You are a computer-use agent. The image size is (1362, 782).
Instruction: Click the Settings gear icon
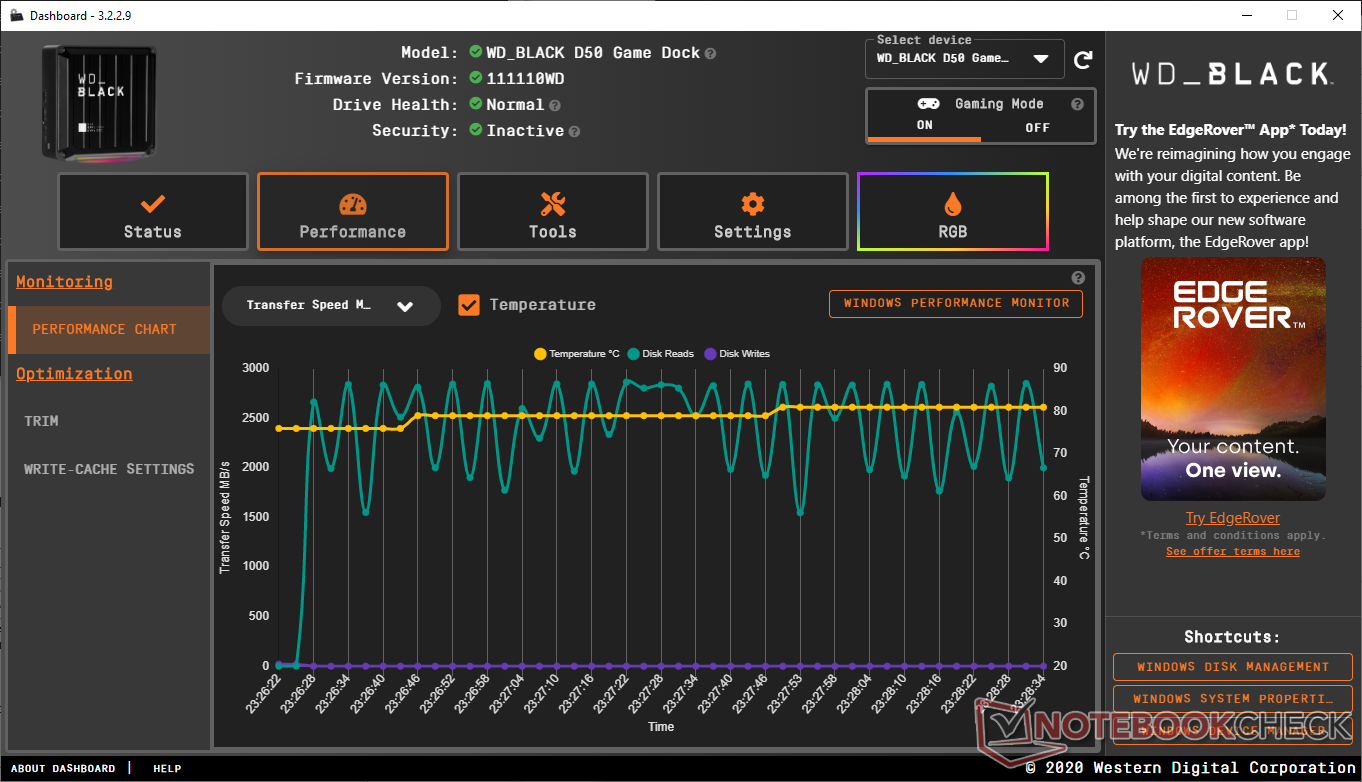click(753, 204)
